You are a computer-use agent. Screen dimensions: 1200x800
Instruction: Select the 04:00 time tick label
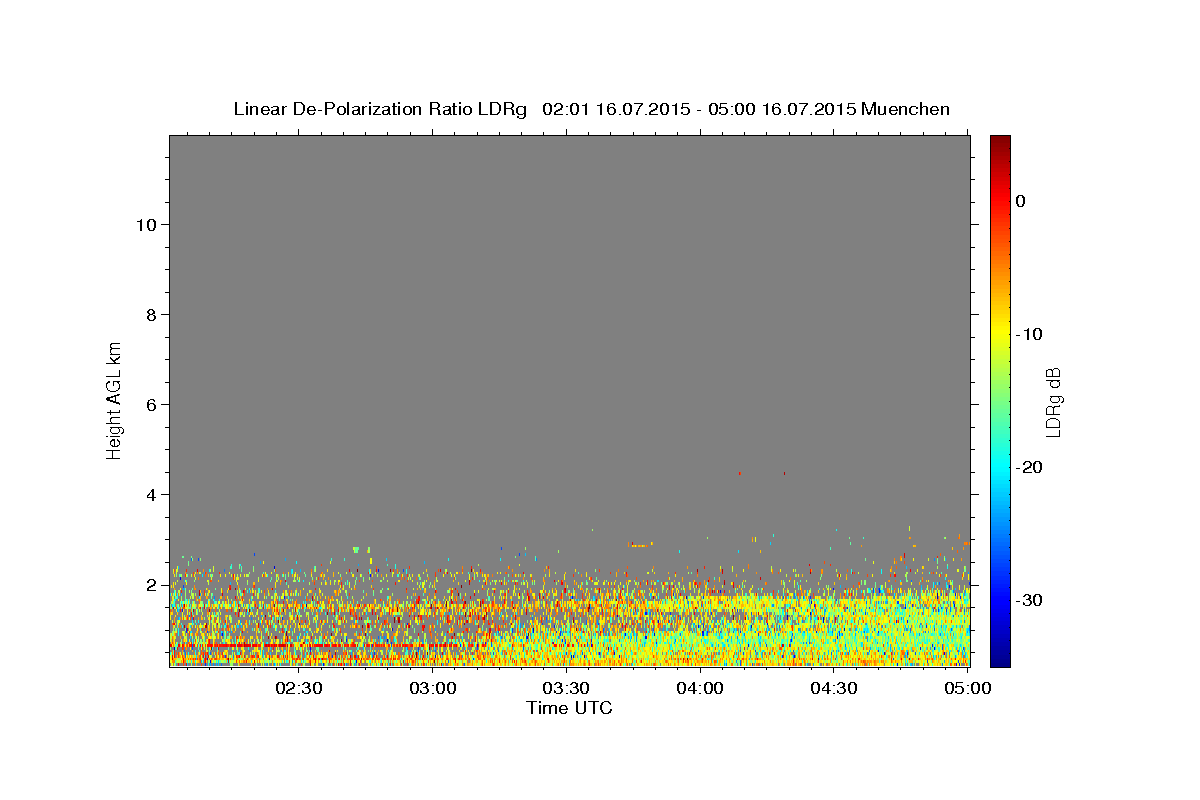[700, 688]
